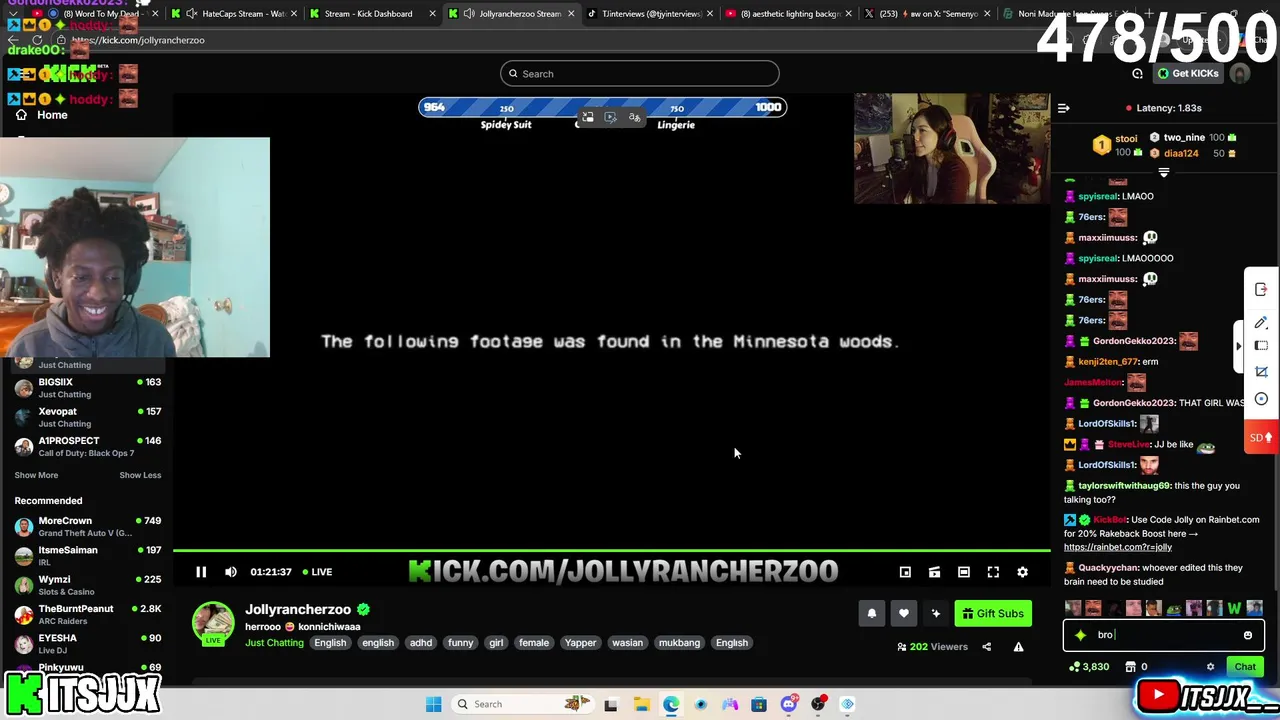Image resolution: width=1280 pixels, height=720 pixels.
Task: Click the record circle tool icon
Action: point(1261,399)
